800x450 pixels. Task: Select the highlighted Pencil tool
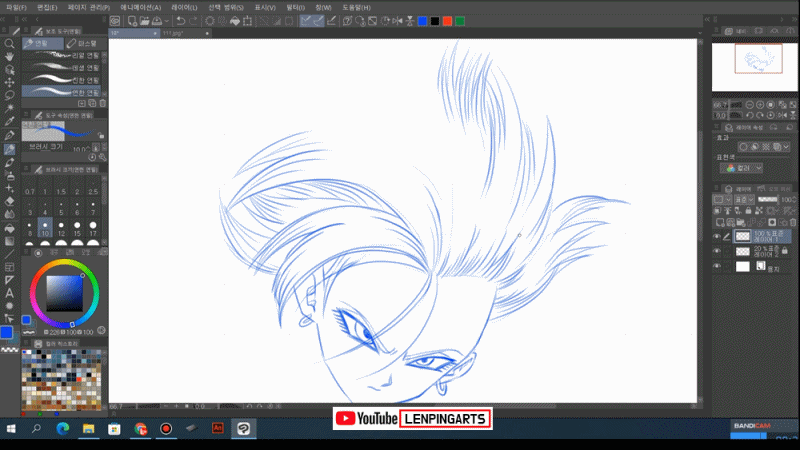(x=9, y=149)
